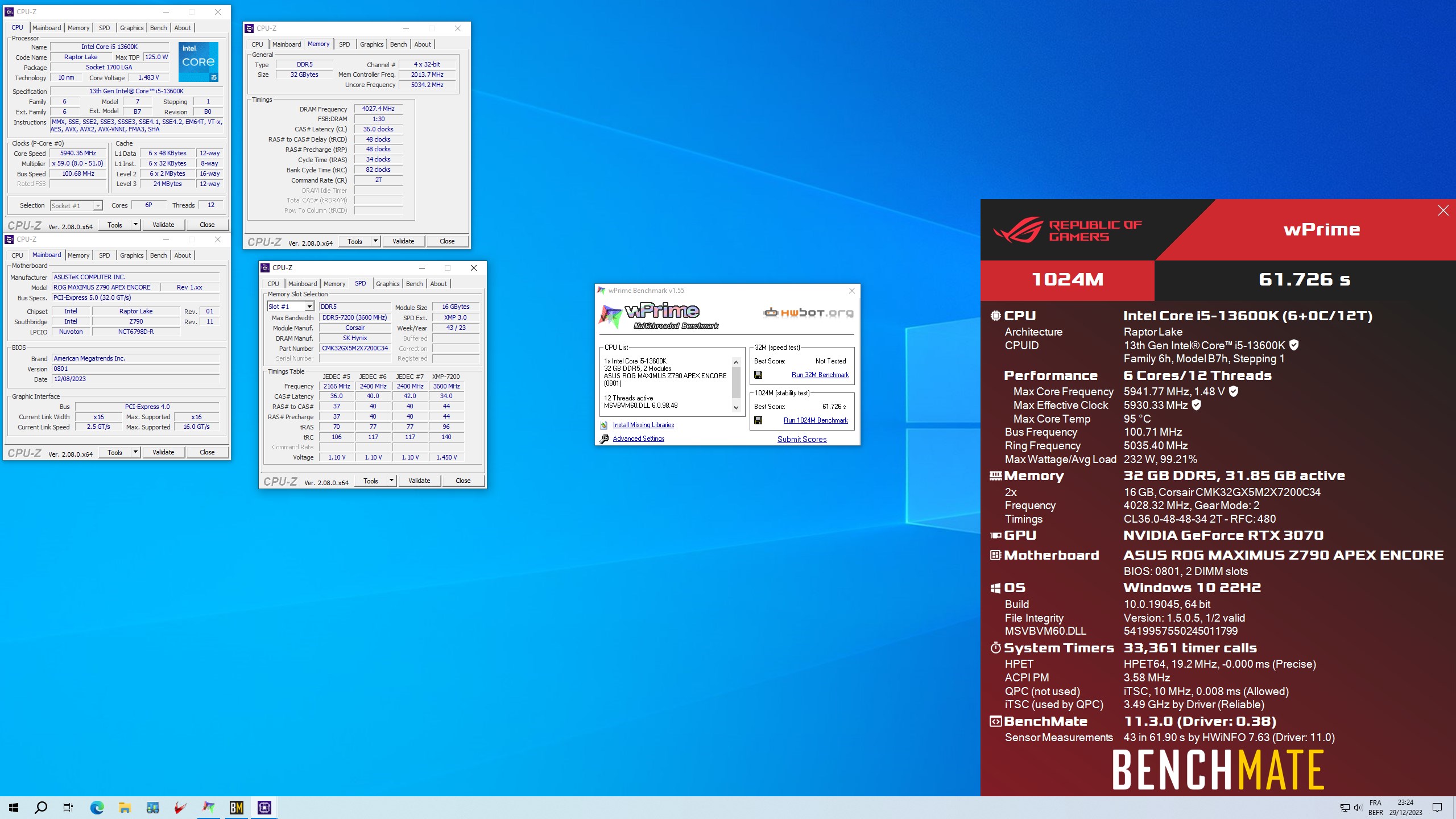Image resolution: width=1456 pixels, height=819 pixels.
Task: Click Run 32M Benchmark link
Action: [x=820, y=375]
